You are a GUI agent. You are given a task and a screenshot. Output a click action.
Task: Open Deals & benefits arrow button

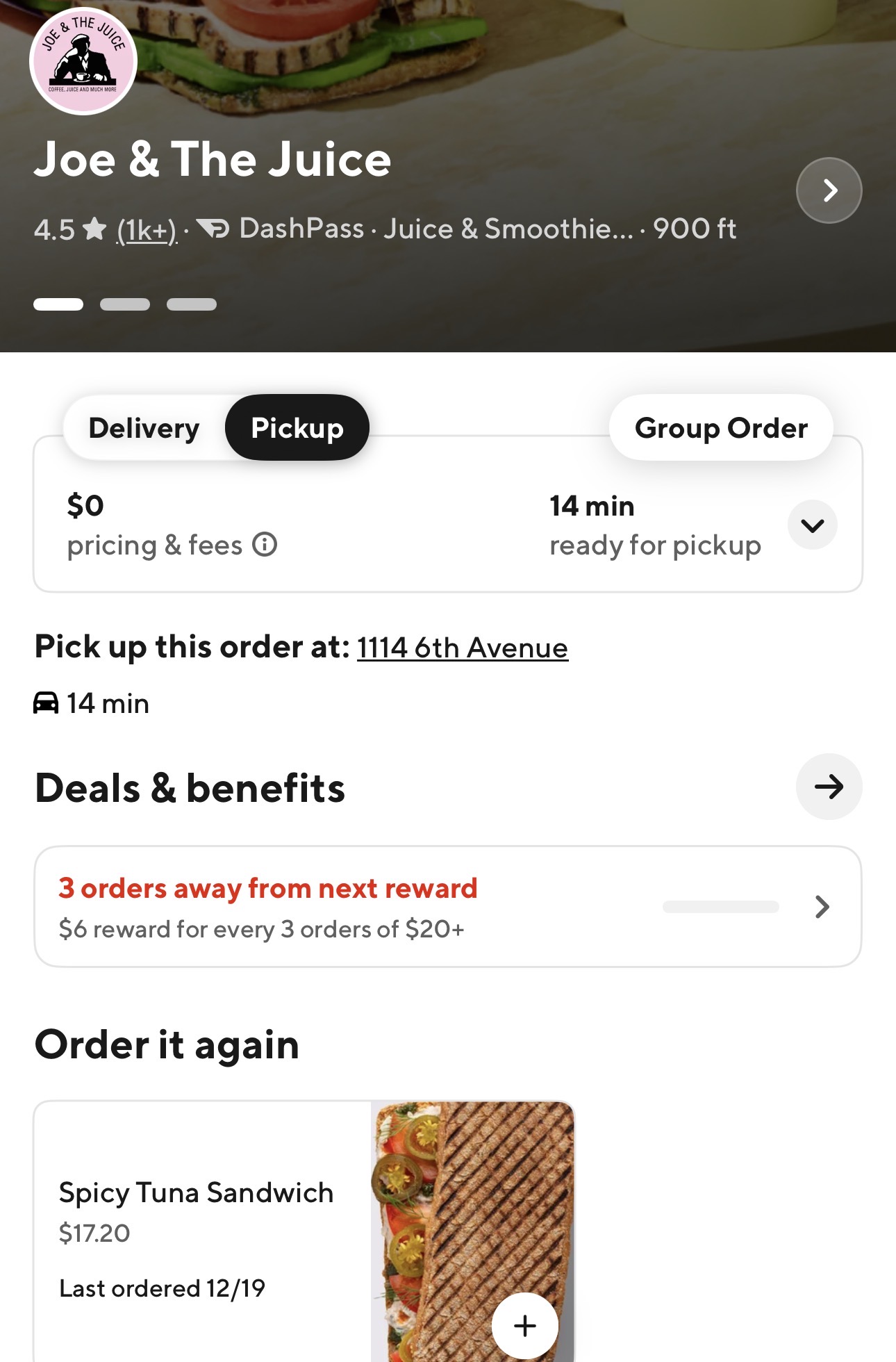point(829,787)
